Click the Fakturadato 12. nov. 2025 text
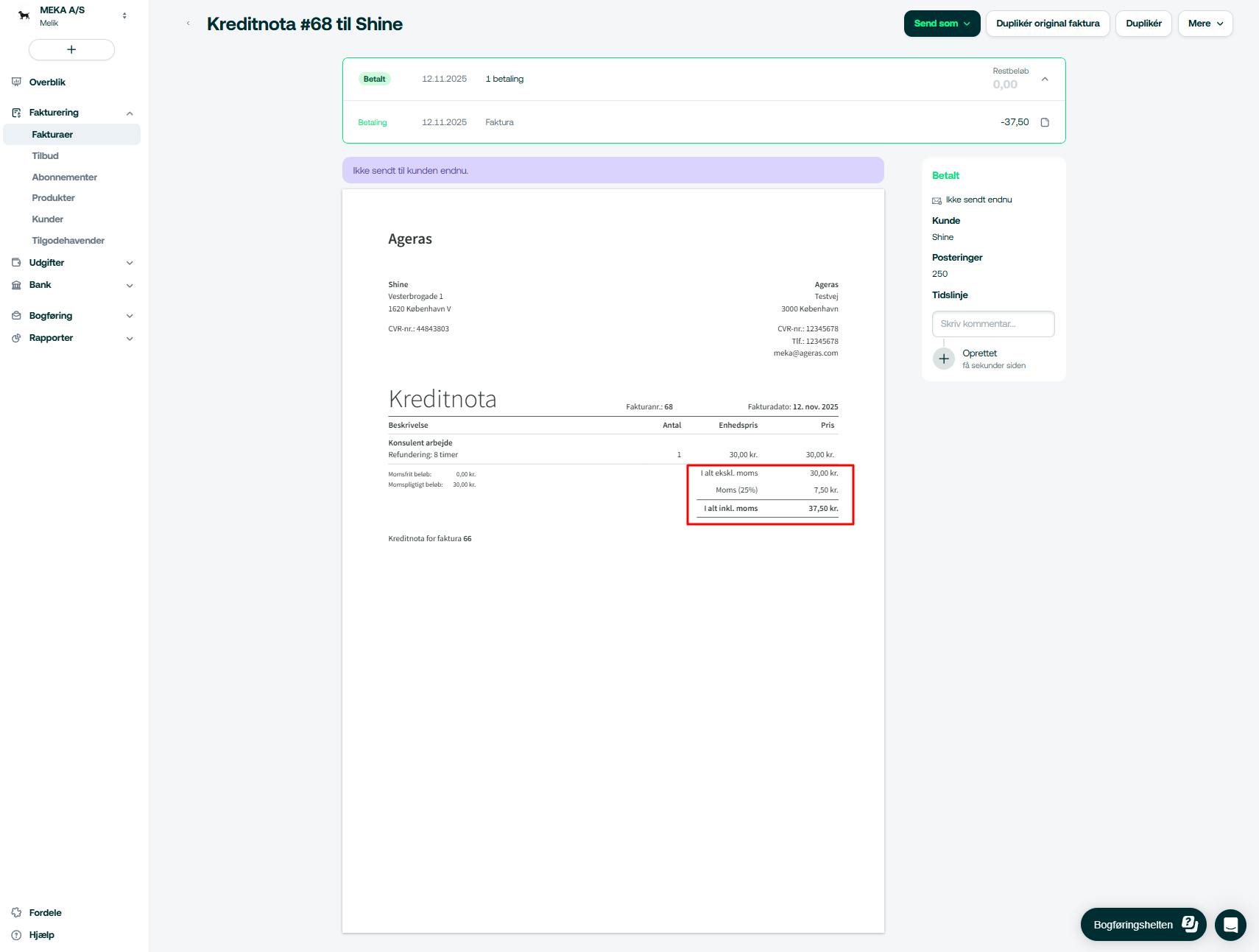Image resolution: width=1259 pixels, height=952 pixels. coord(793,406)
